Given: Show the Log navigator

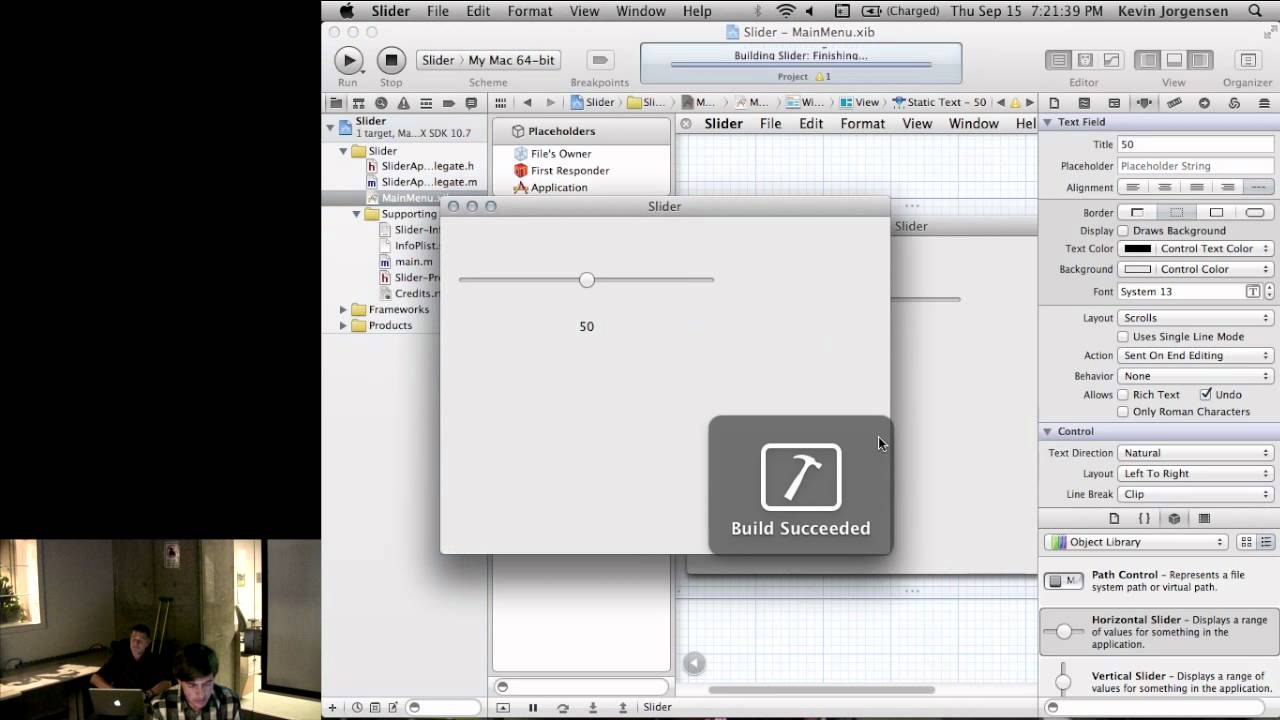Looking at the screenshot, I should pyautogui.click(x=471, y=103).
